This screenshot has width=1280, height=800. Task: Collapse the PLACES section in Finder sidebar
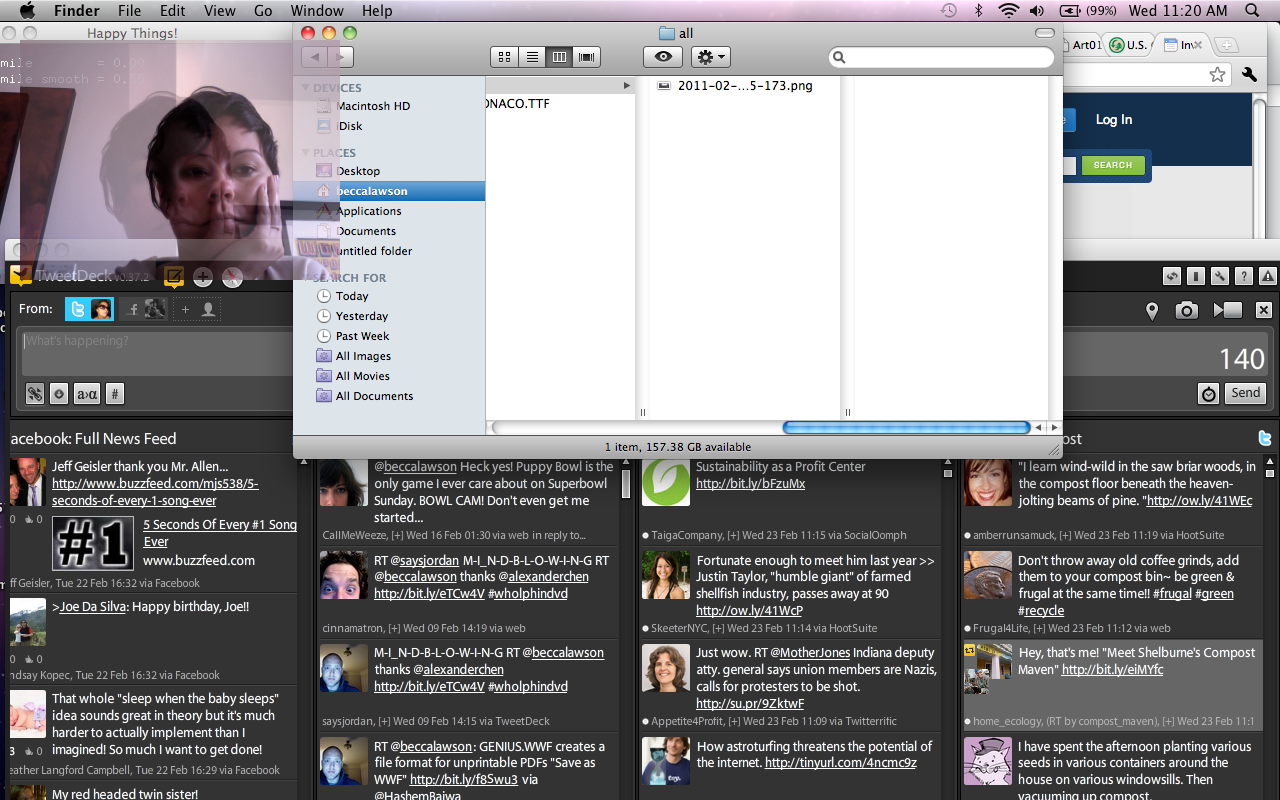tap(306, 153)
